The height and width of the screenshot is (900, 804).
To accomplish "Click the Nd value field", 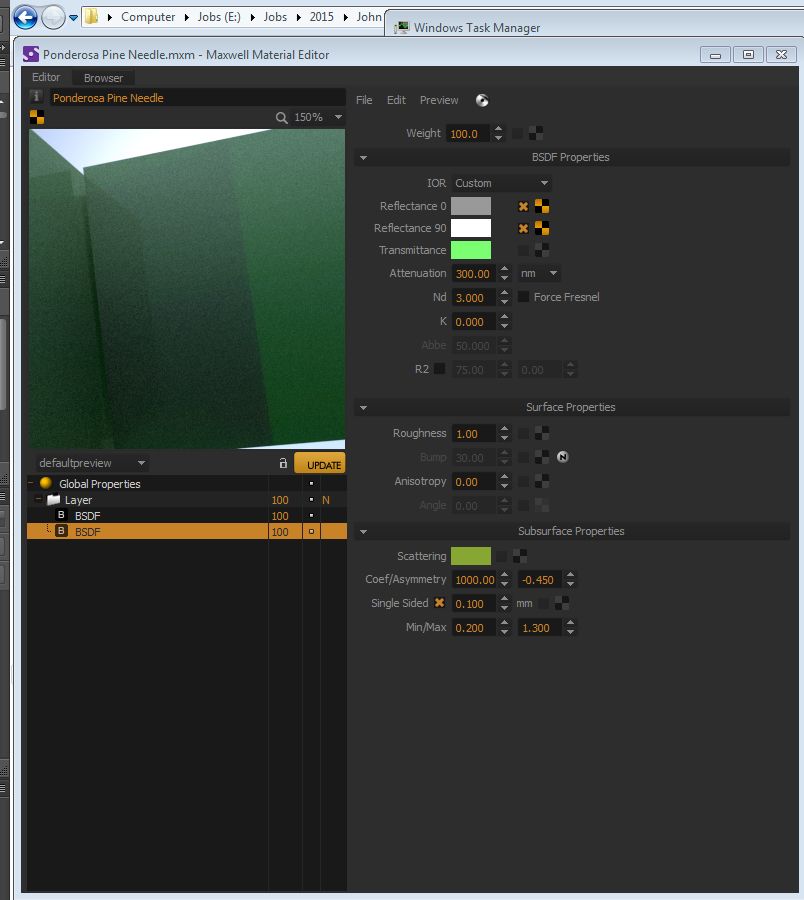I will click(473, 297).
